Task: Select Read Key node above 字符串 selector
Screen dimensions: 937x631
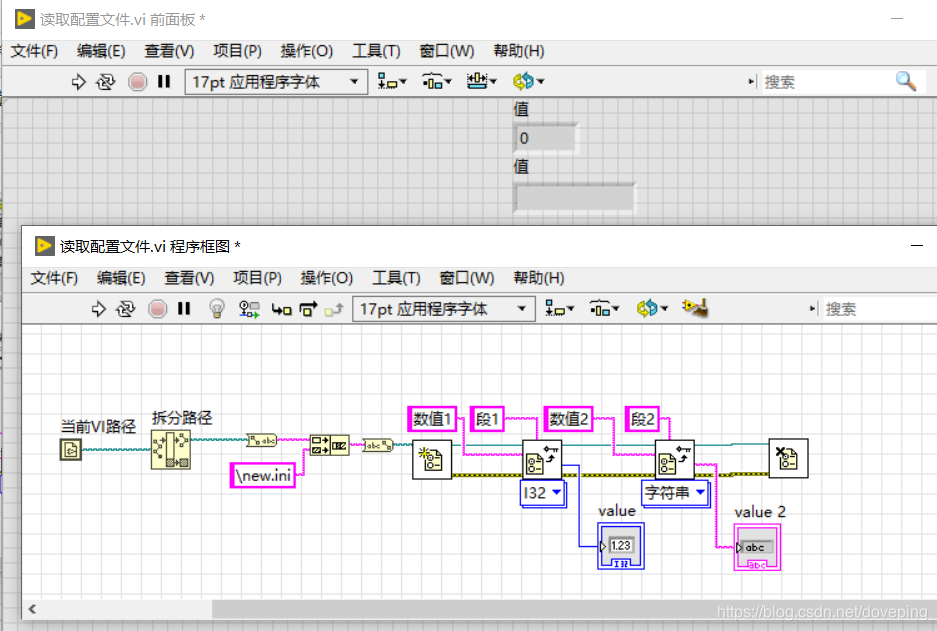Action: 675,460
